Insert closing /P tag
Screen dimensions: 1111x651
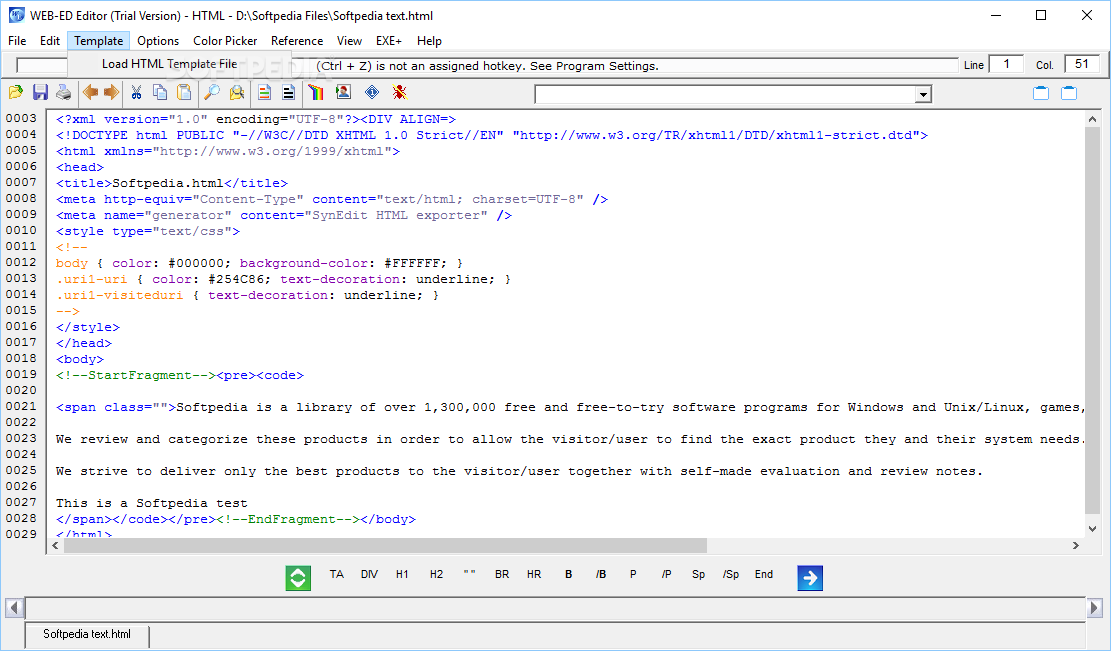pyautogui.click(x=667, y=574)
